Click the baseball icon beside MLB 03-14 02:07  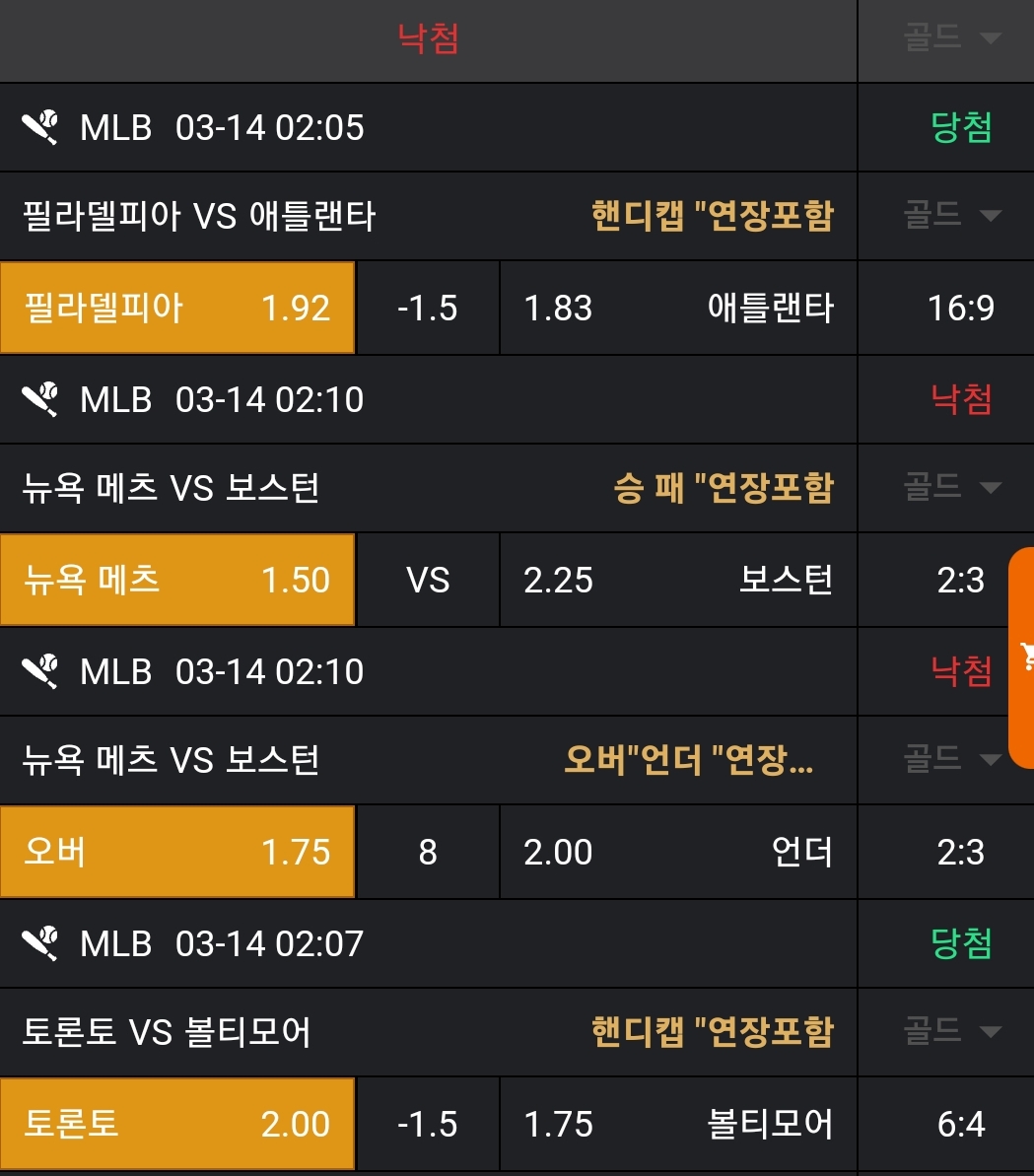click(x=40, y=944)
